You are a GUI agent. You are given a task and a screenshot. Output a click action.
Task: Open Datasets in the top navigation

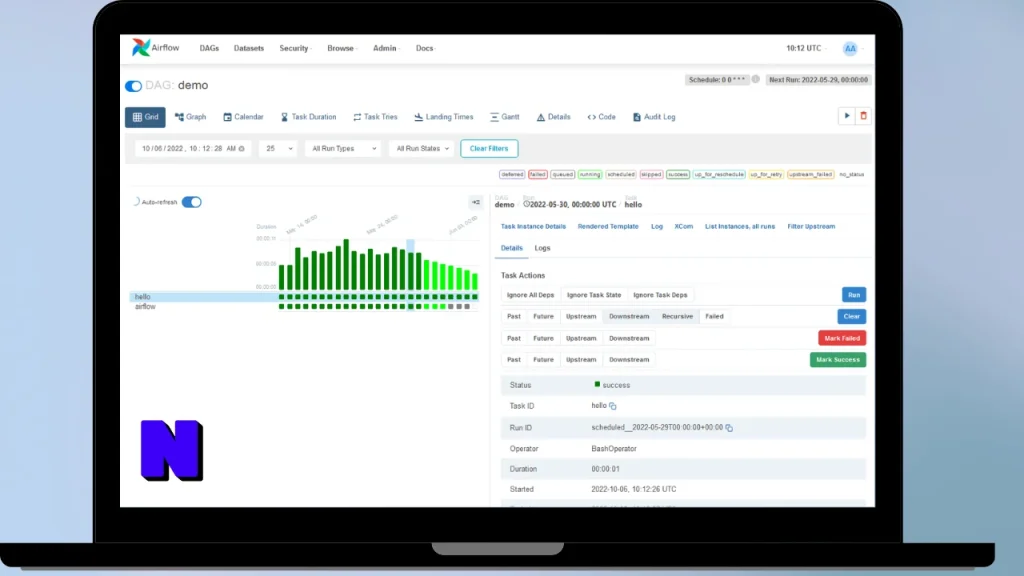click(x=249, y=48)
